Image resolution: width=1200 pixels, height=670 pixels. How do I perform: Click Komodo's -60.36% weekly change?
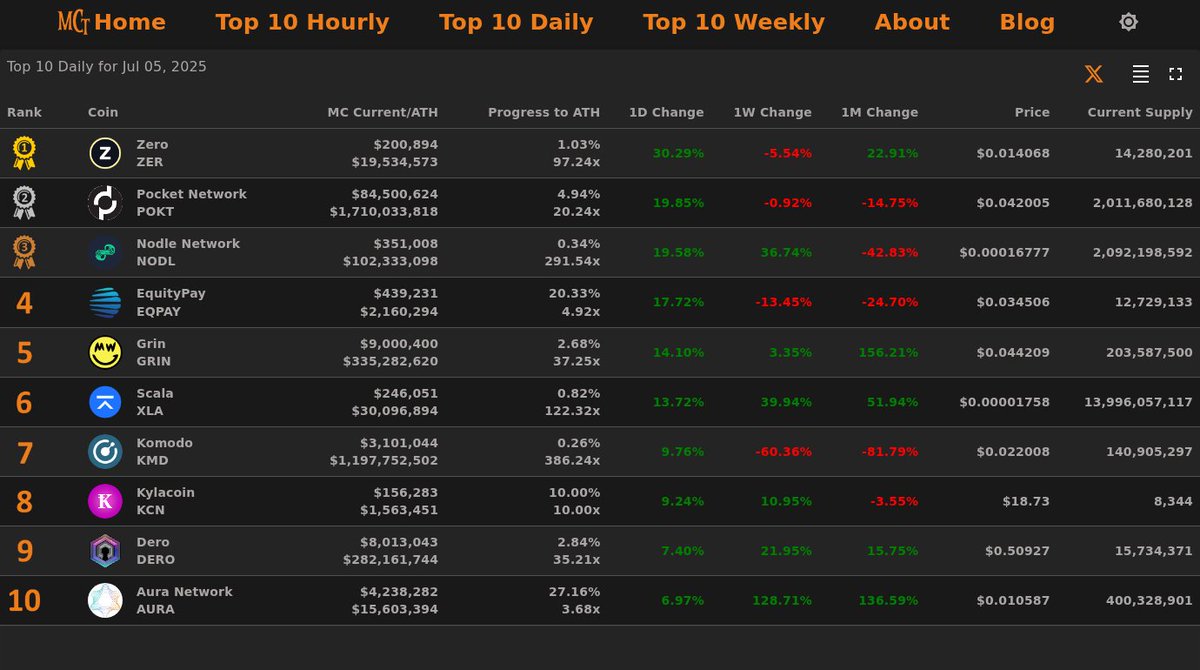pyautogui.click(x=784, y=451)
